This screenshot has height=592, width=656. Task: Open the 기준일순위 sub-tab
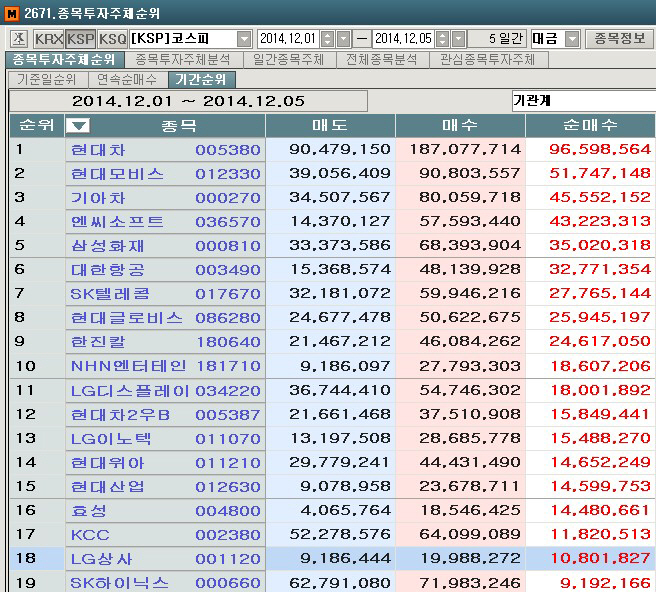(47, 79)
